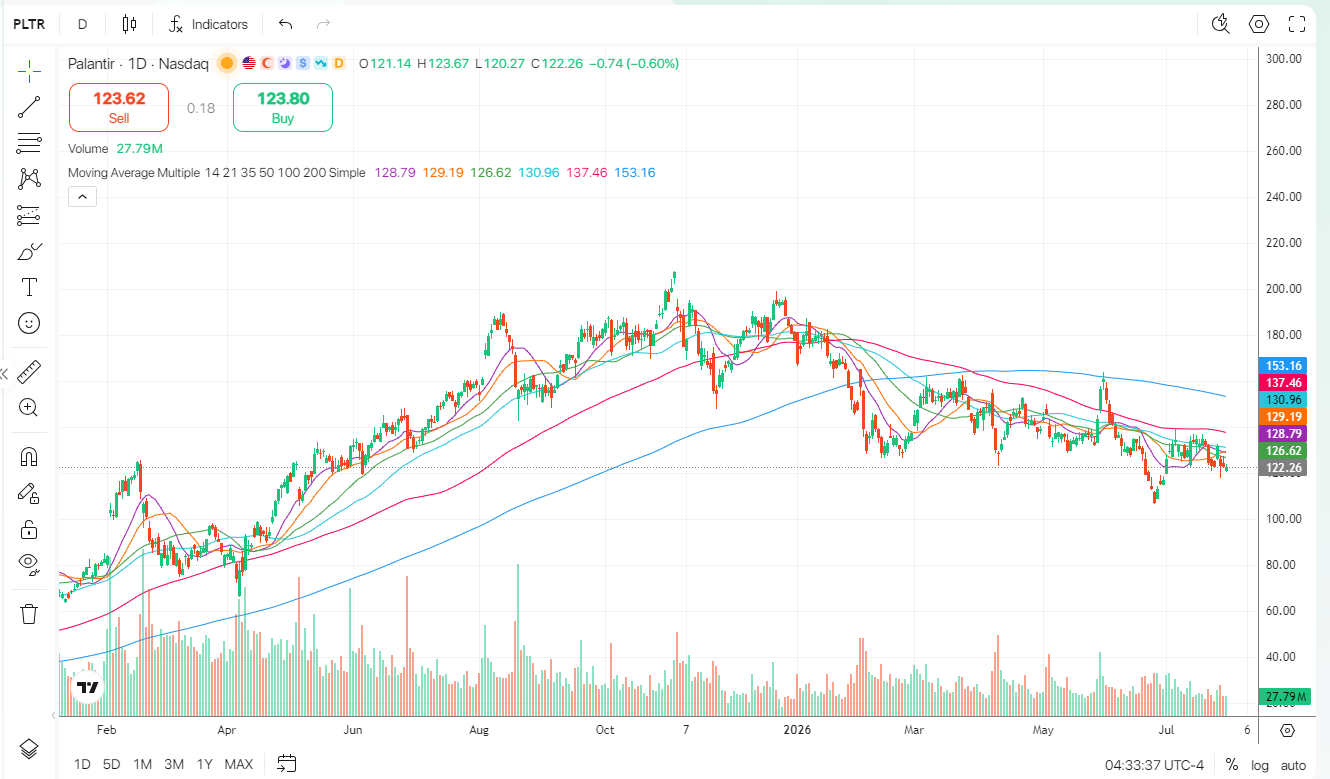Open the forecasting and position tools

pyautogui.click(x=29, y=215)
